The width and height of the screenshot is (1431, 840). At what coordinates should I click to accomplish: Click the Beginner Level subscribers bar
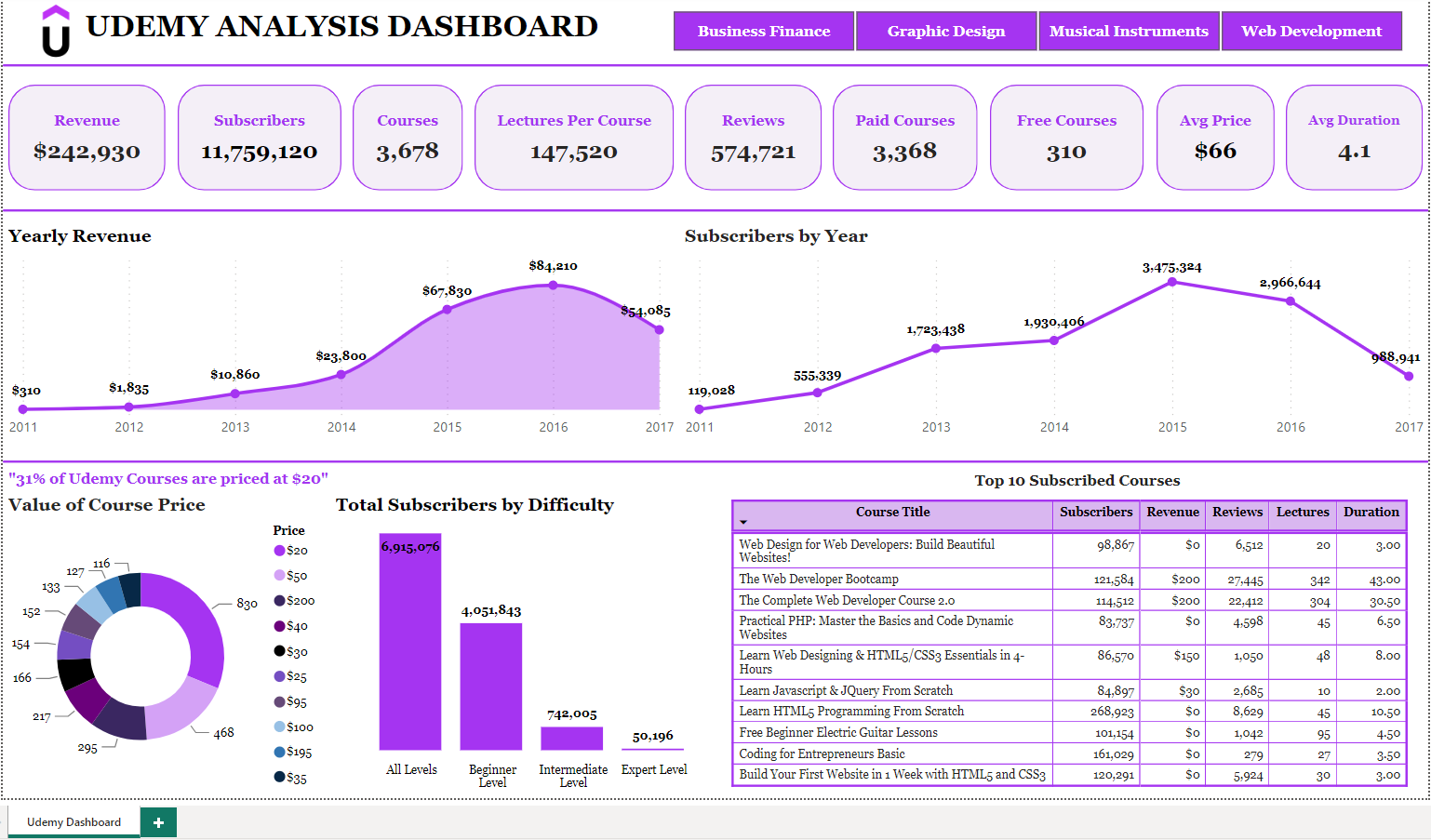491,687
